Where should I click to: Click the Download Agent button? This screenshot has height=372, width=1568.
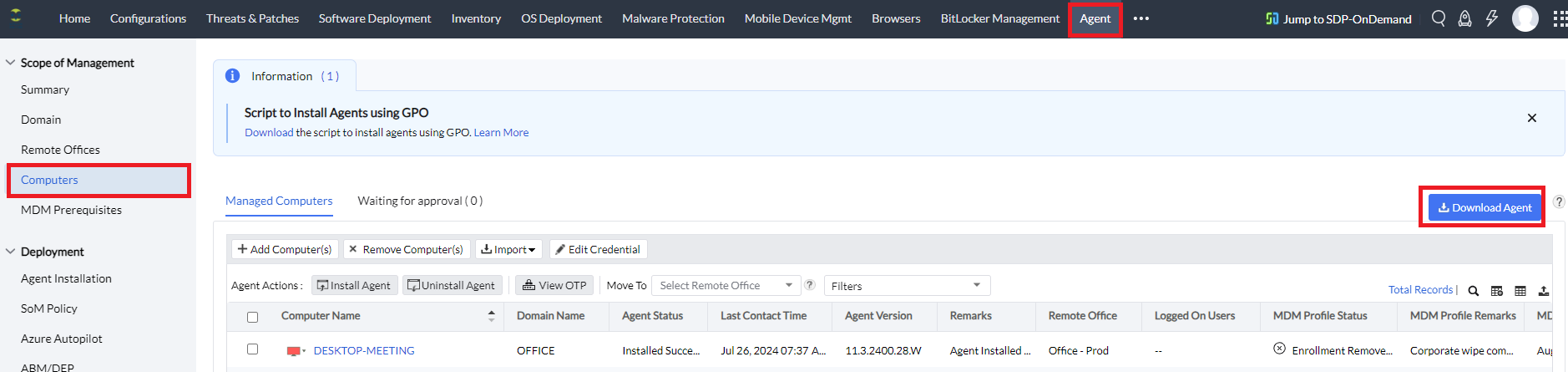1485,207
